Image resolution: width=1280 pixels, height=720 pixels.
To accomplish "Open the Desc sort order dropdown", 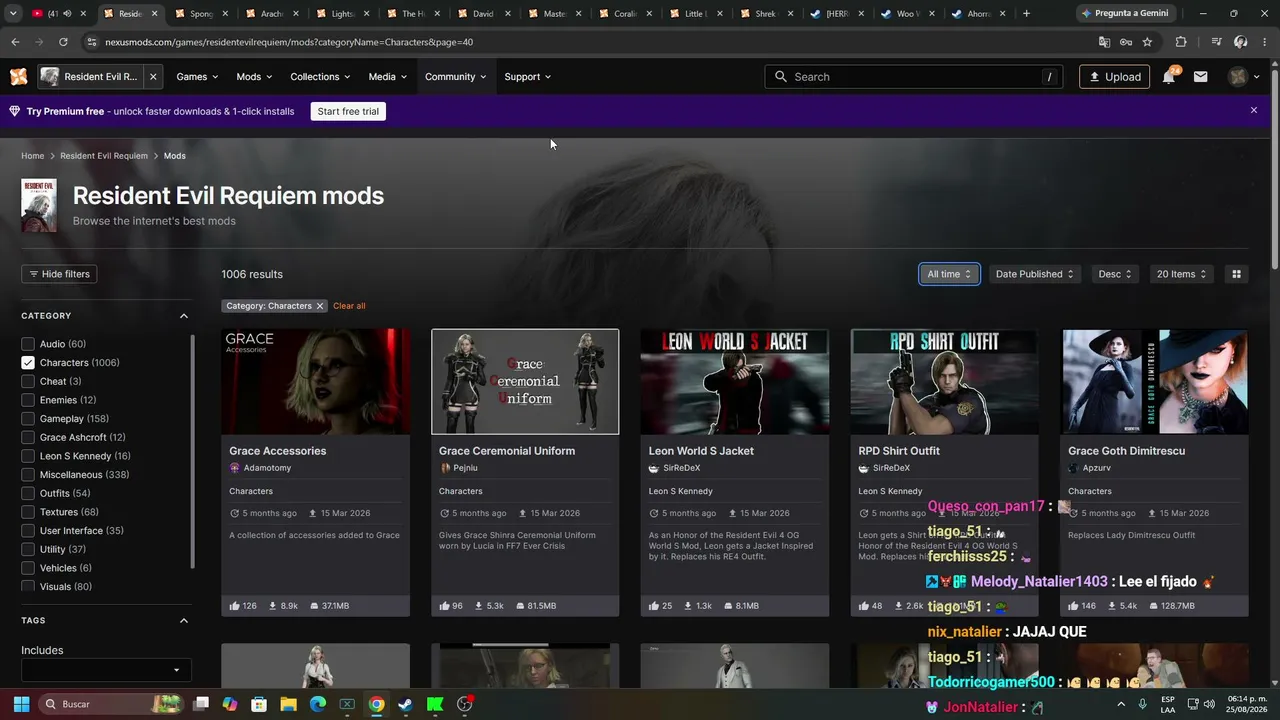I will 1115,274.
